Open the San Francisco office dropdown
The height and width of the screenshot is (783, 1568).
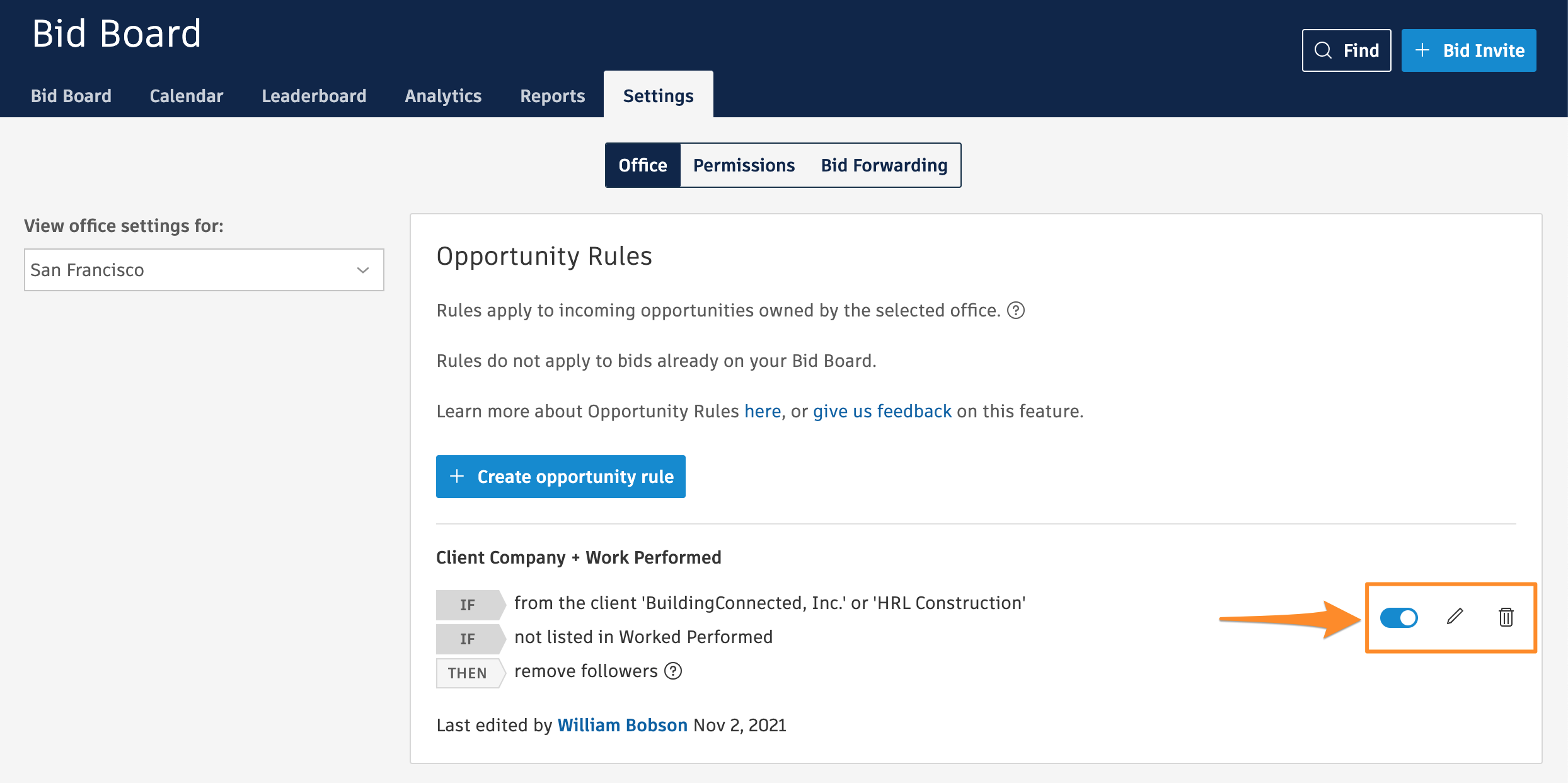[x=204, y=270]
